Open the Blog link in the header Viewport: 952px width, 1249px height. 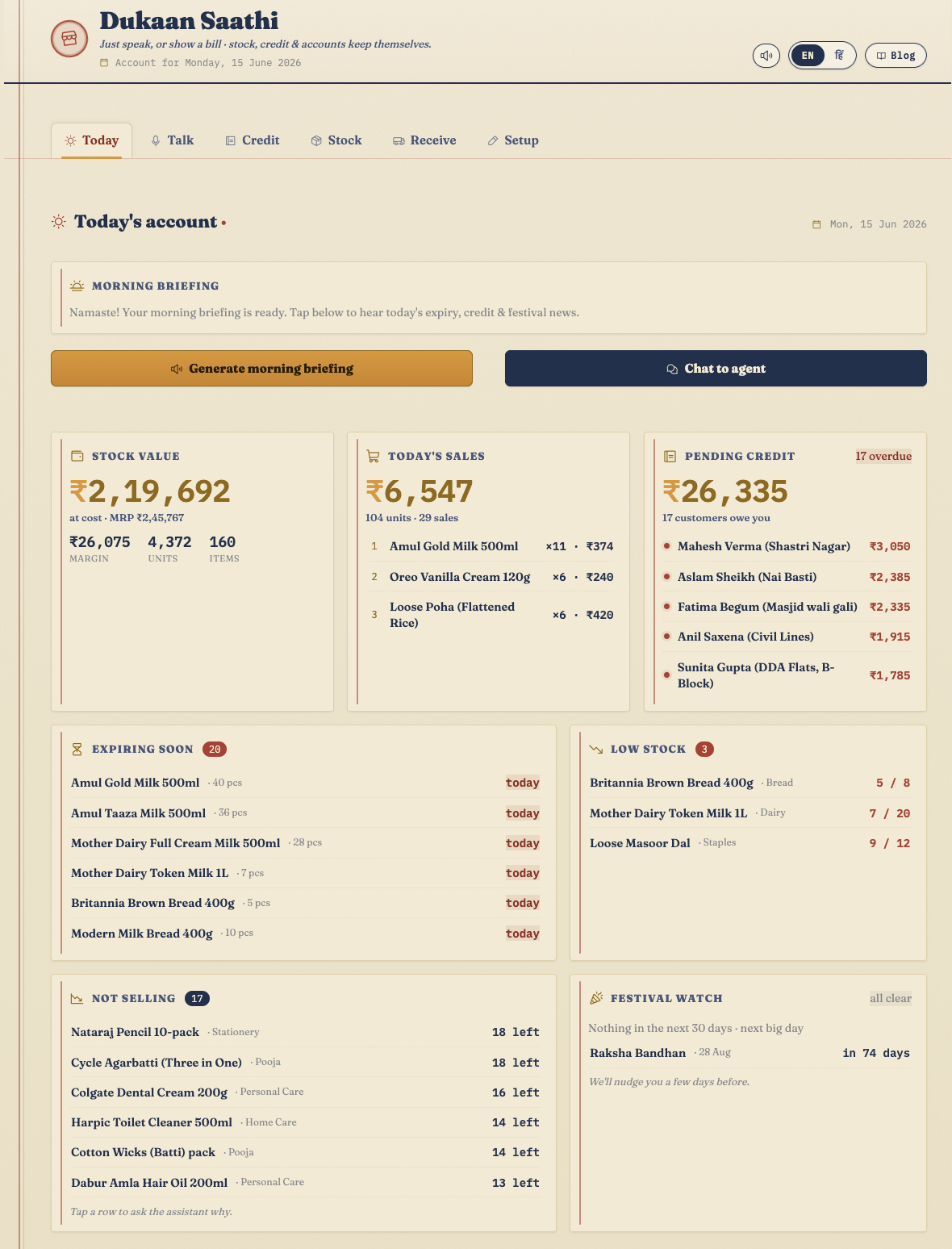point(896,56)
